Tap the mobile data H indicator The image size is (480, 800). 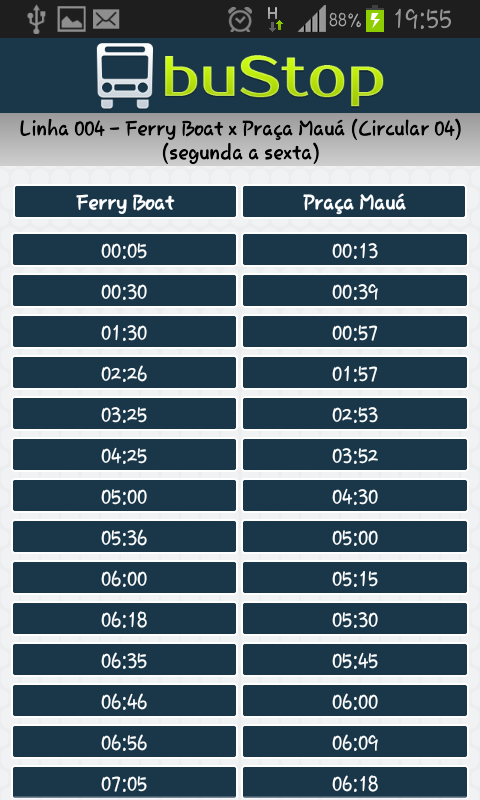275,19
